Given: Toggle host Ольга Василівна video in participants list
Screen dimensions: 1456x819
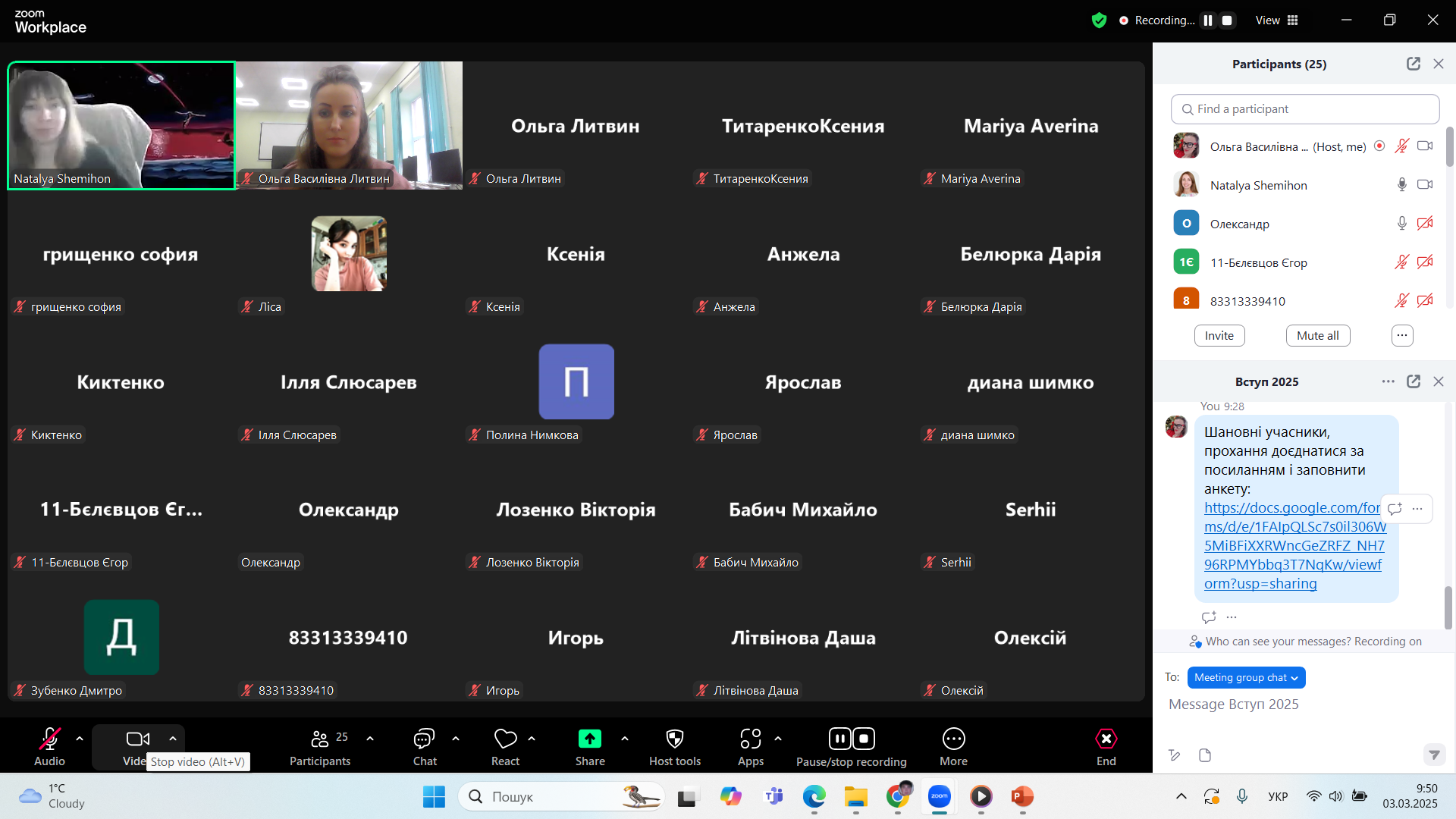Looking at the screenshot, I should coord(1425,146).
